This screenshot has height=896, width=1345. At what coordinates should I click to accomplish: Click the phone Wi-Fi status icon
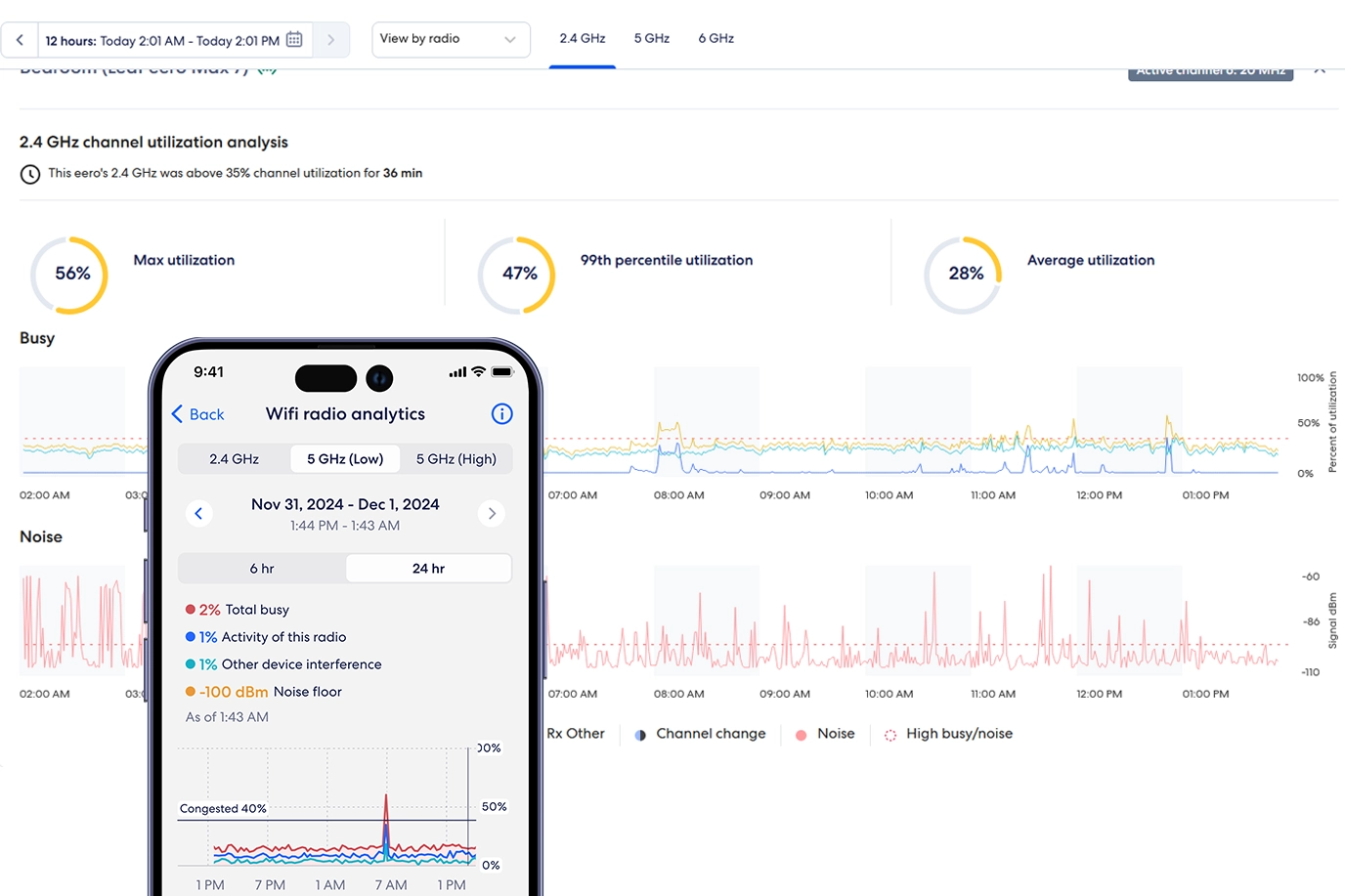point(478,371)
